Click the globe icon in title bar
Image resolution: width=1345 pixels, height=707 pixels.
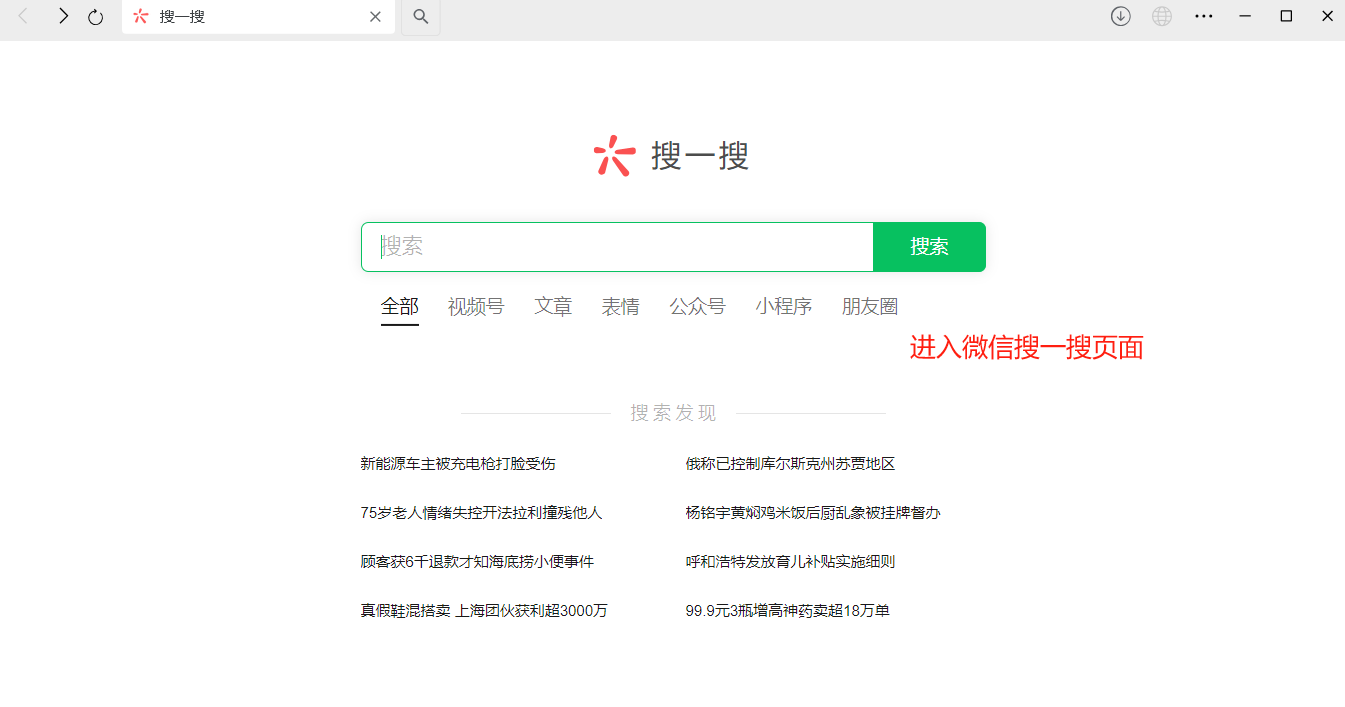[1162, 16]
